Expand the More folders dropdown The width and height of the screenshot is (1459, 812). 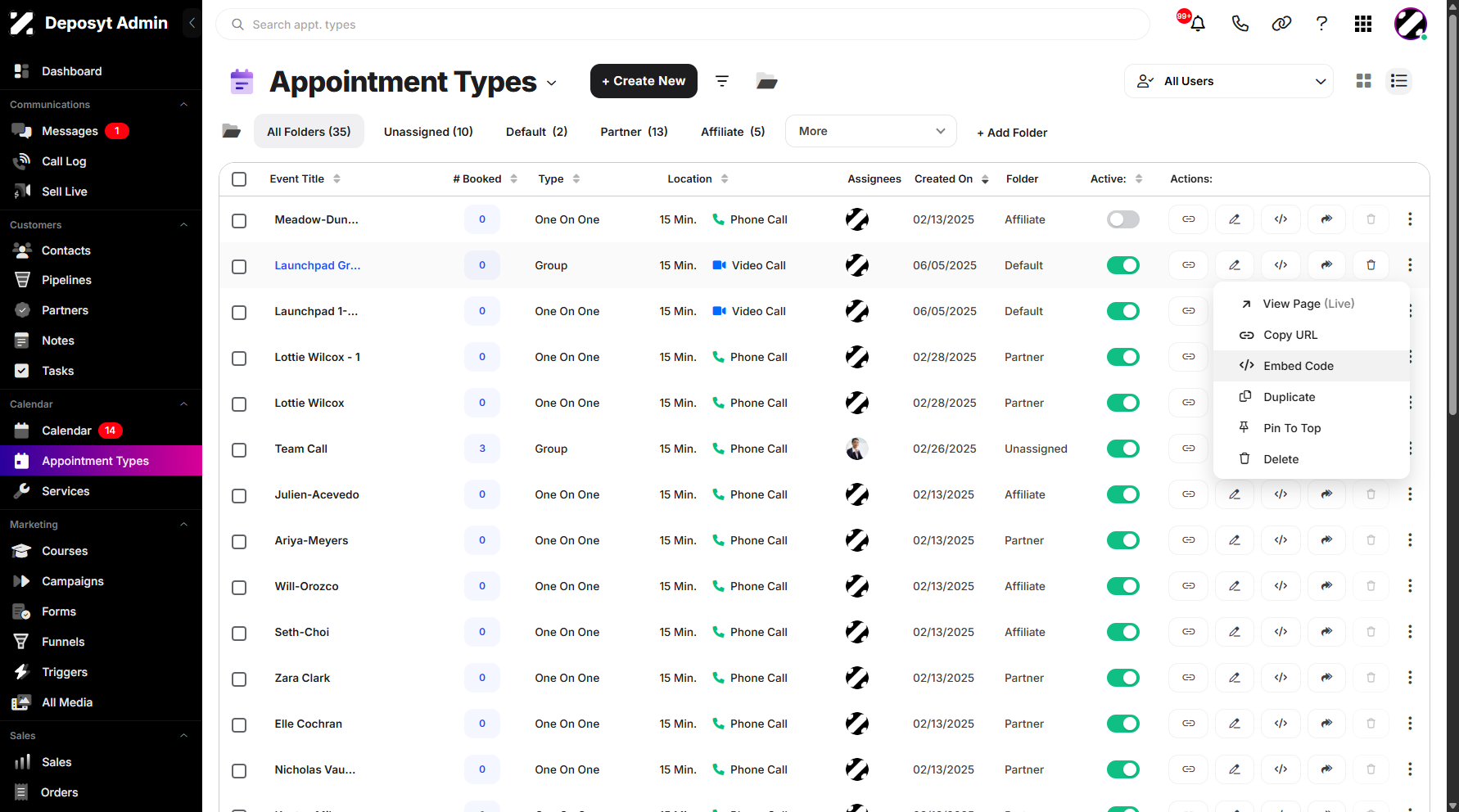pos(870,131)
